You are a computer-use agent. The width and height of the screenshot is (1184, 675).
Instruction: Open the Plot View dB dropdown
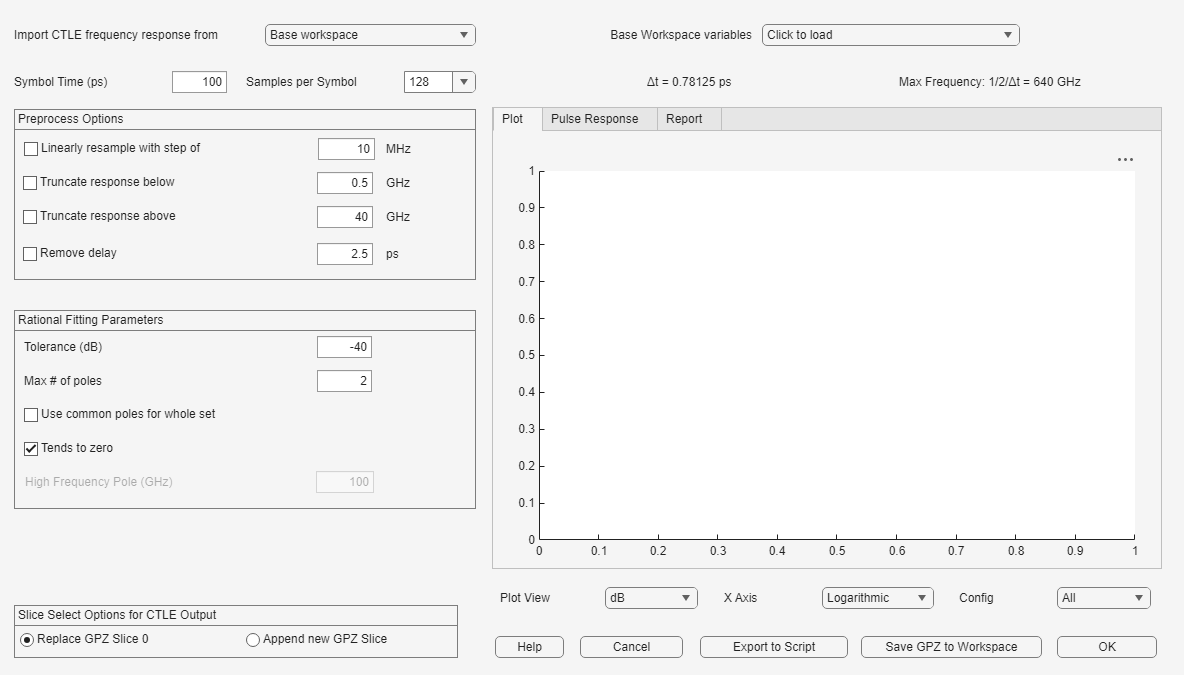[651, 598]
